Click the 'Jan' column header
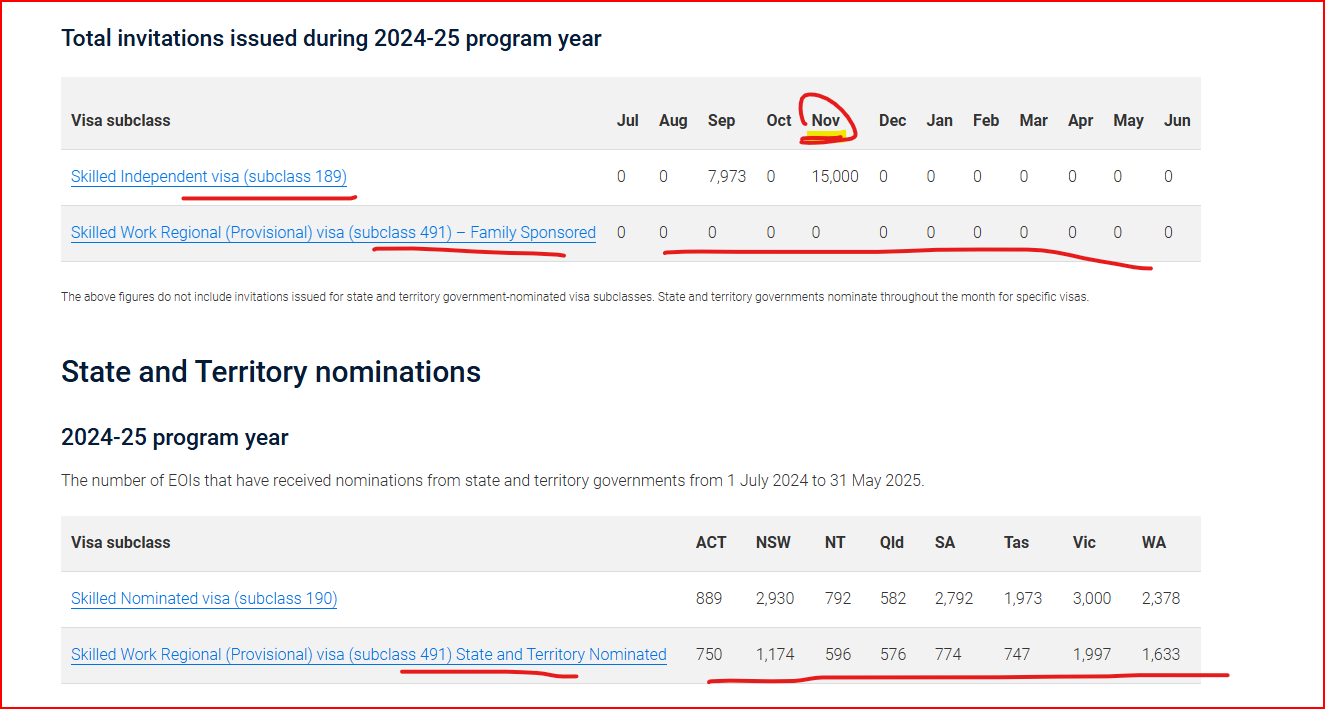 pyautogui.click(x=940, y=121)
